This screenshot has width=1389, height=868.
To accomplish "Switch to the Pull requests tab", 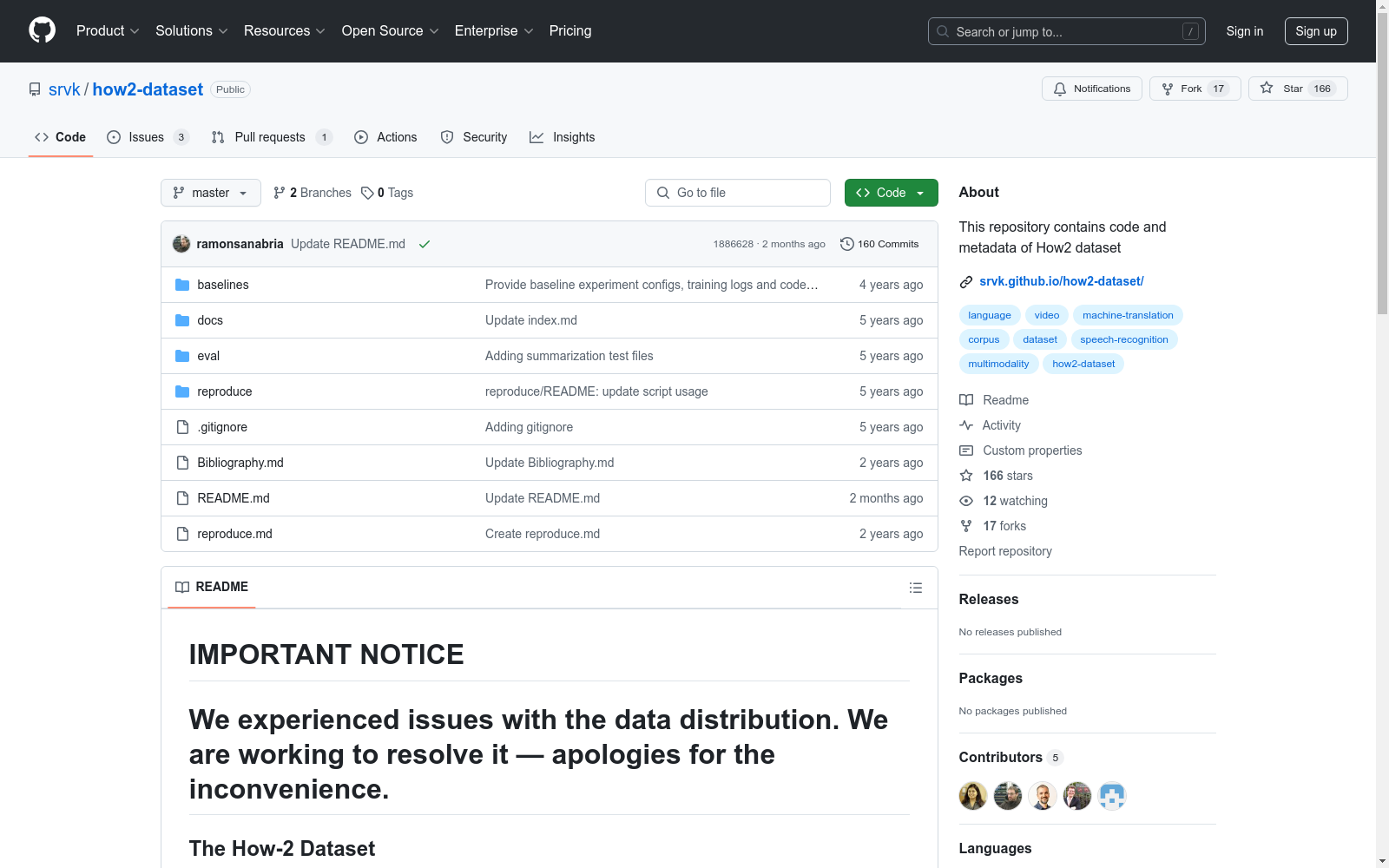I will click(x=272, y=137).
